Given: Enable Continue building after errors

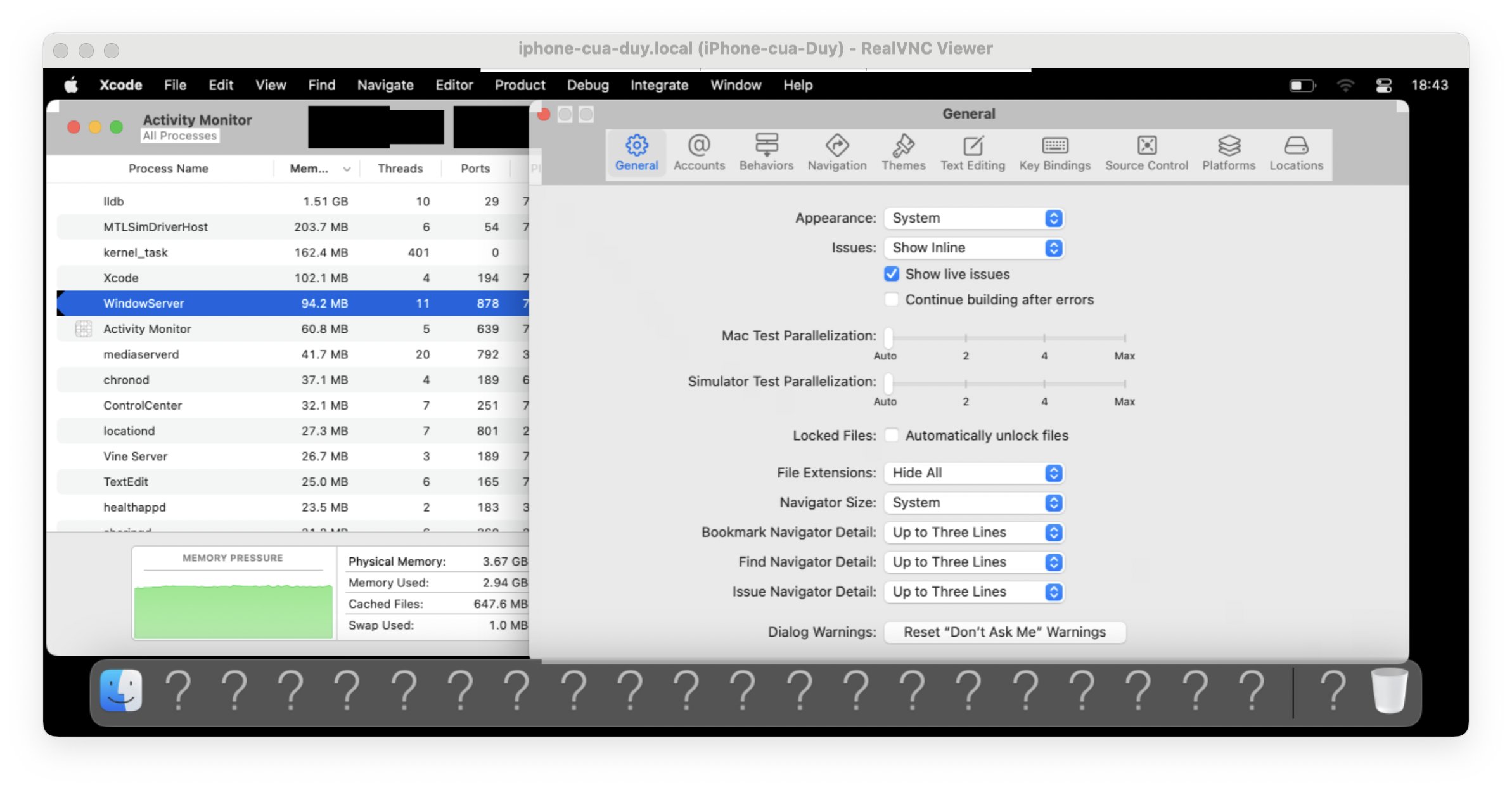Looking at the screenshot, I should [891, 299].
